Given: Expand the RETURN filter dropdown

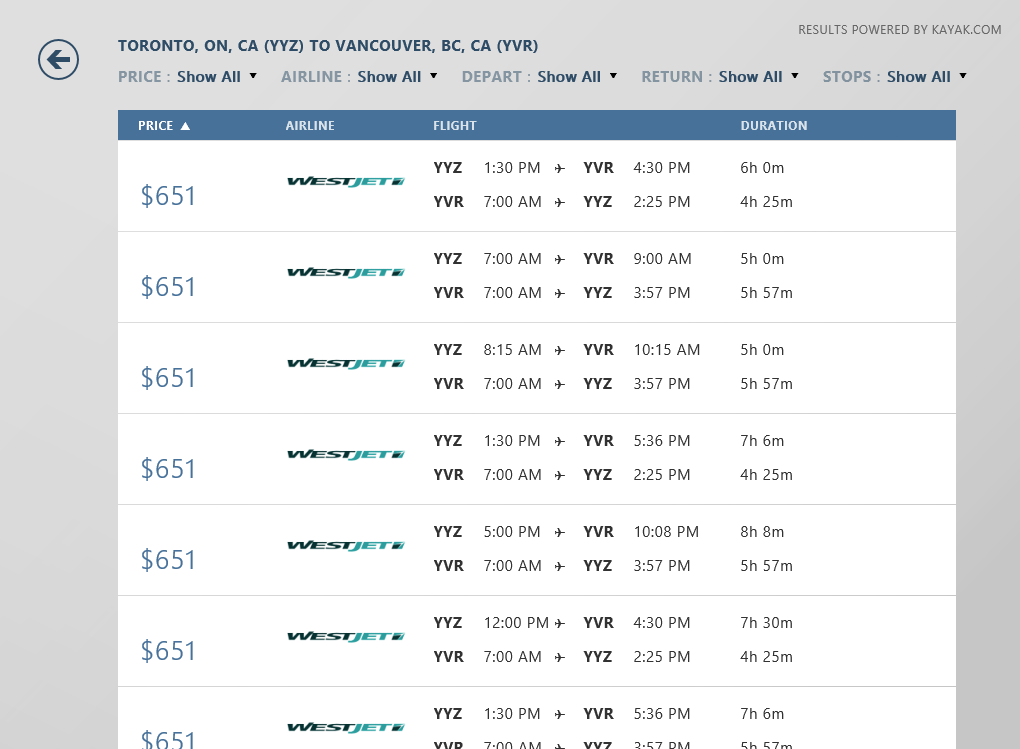Looking at the screenshot, I should coord(720,77).
